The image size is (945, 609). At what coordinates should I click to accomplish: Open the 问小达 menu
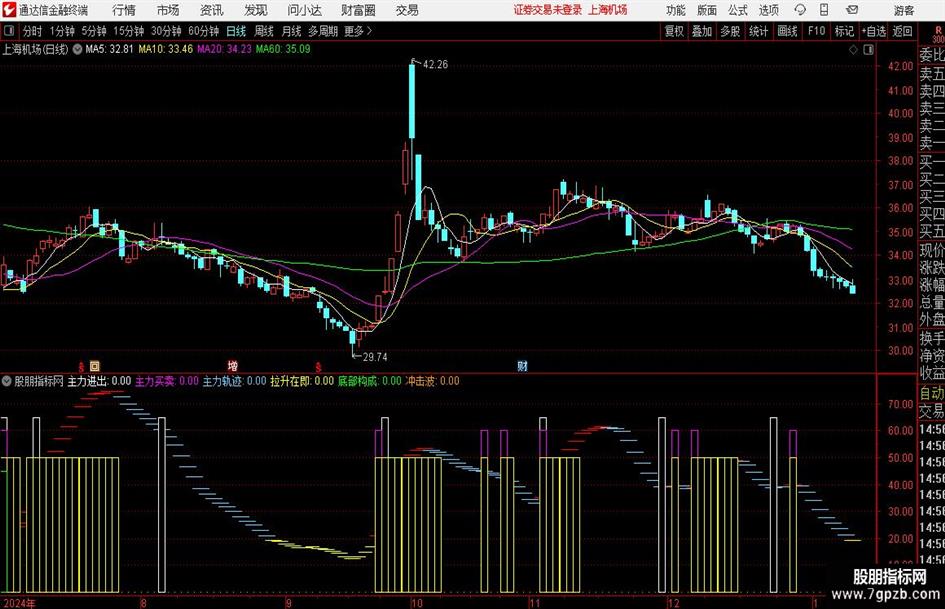(304, 10)
